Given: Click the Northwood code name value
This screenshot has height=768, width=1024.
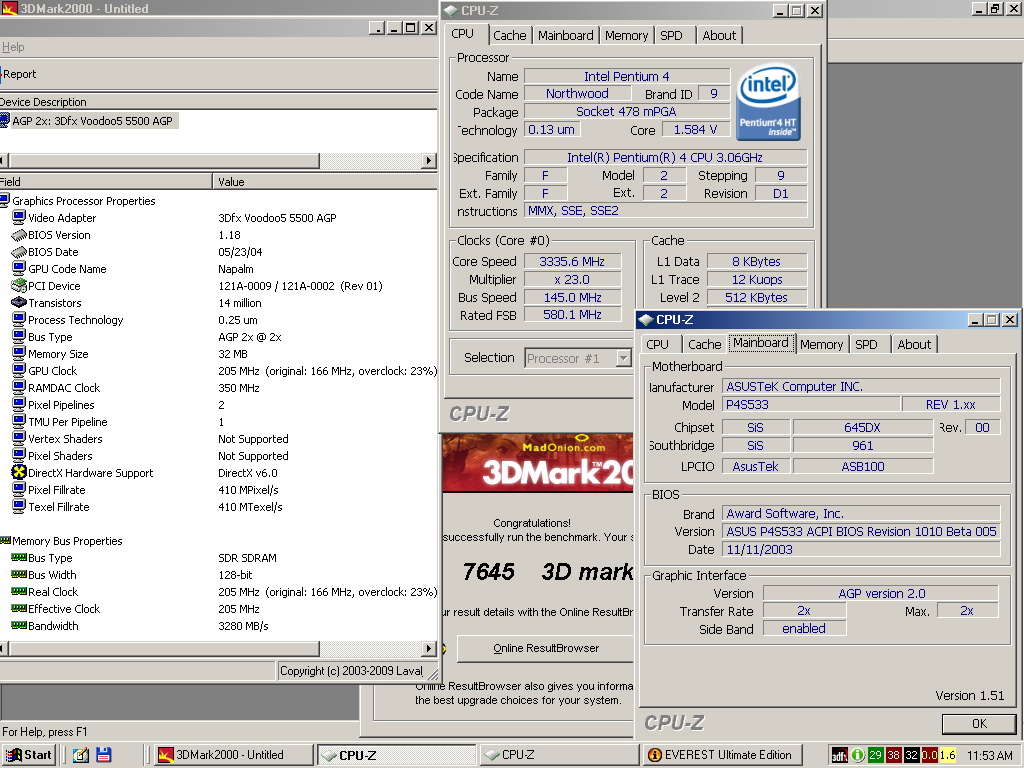Looking at the screenshot, I should 577,93.
